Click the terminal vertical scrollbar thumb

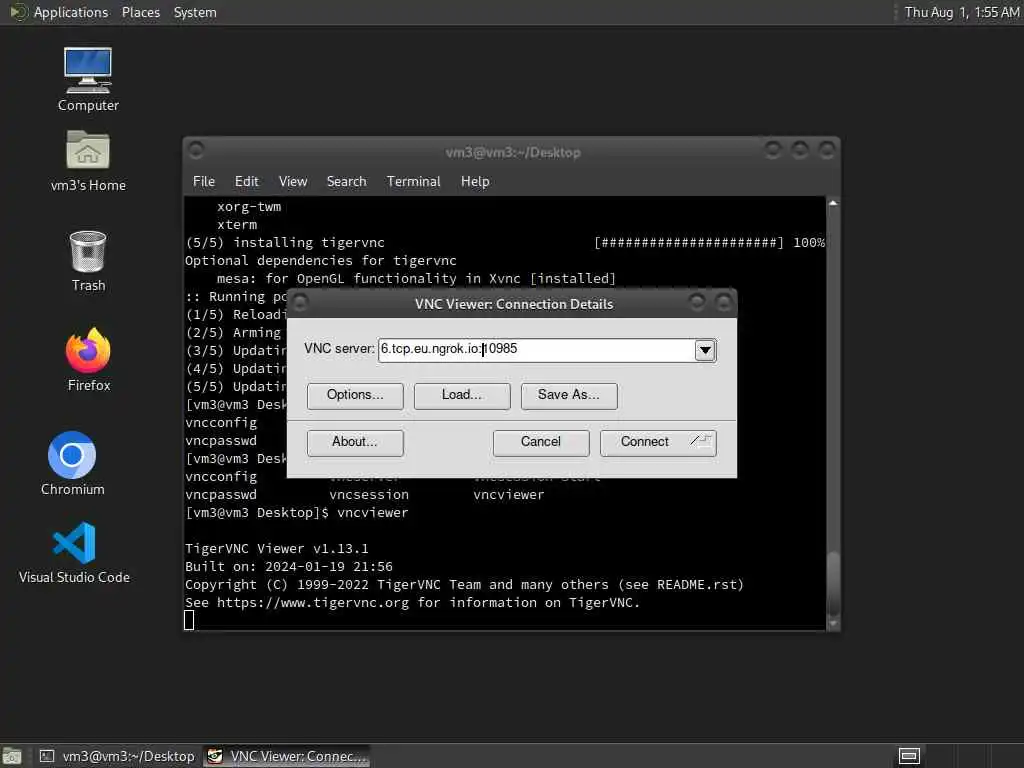pyautogui.click(x=833, y=583)
